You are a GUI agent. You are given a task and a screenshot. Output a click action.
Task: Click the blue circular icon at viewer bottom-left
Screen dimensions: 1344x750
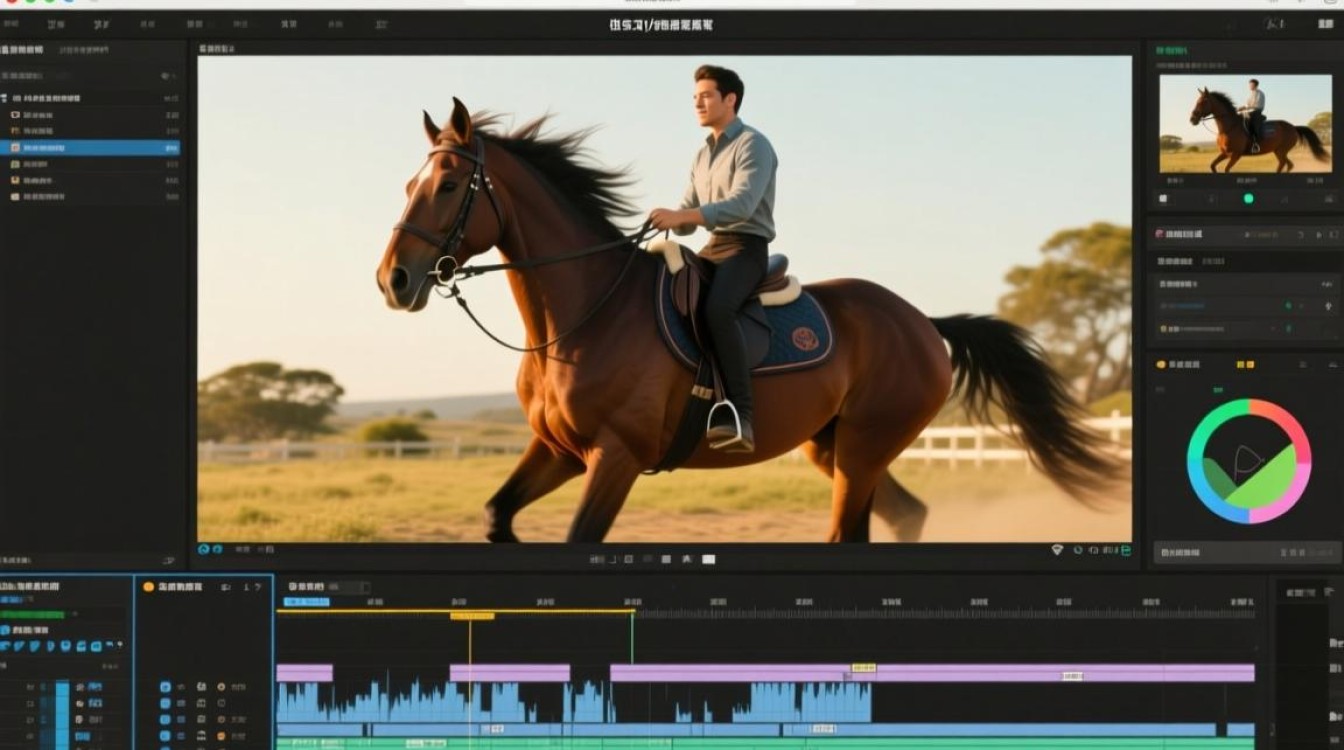point(204,549)
